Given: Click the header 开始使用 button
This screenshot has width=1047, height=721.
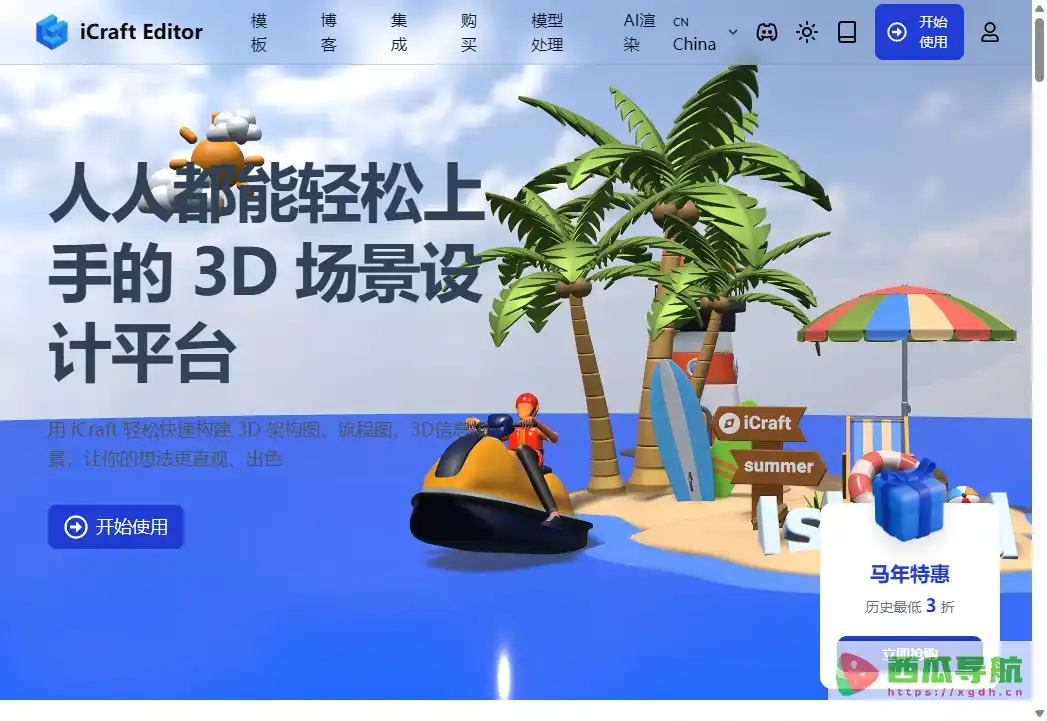Looking at the screenshot, I should (919, 31).
